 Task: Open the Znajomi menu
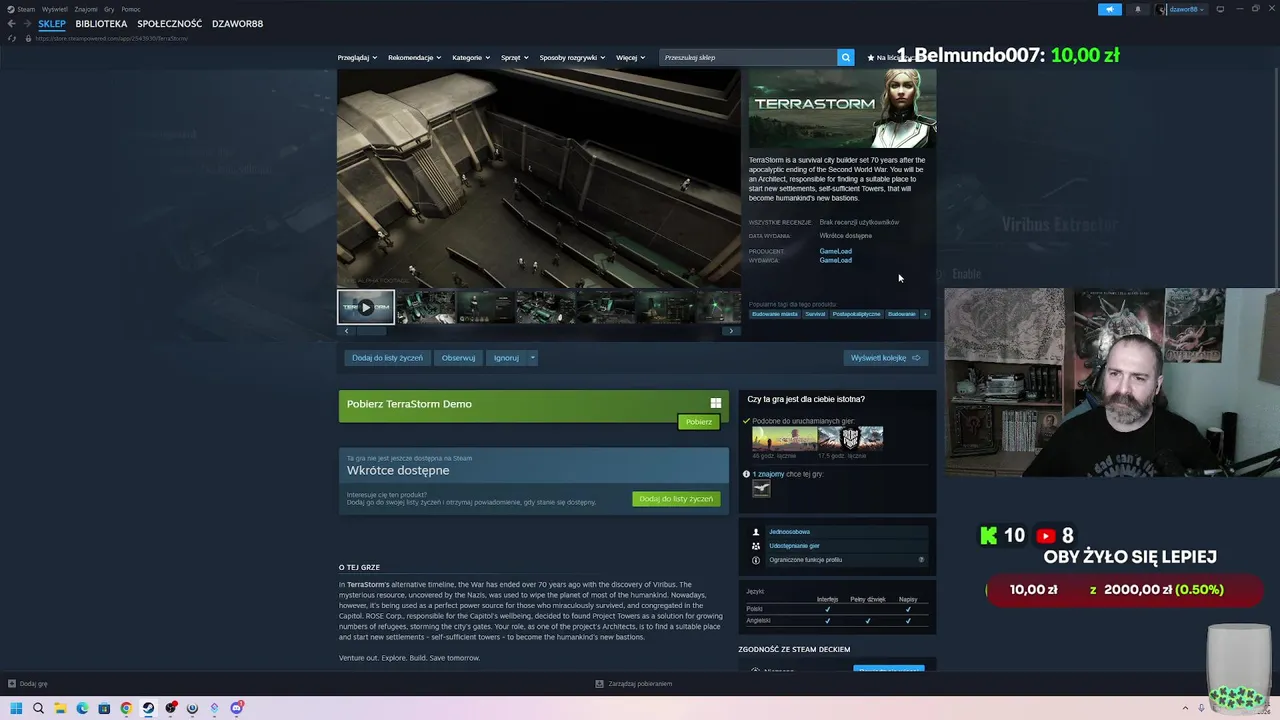click(86, 9)
